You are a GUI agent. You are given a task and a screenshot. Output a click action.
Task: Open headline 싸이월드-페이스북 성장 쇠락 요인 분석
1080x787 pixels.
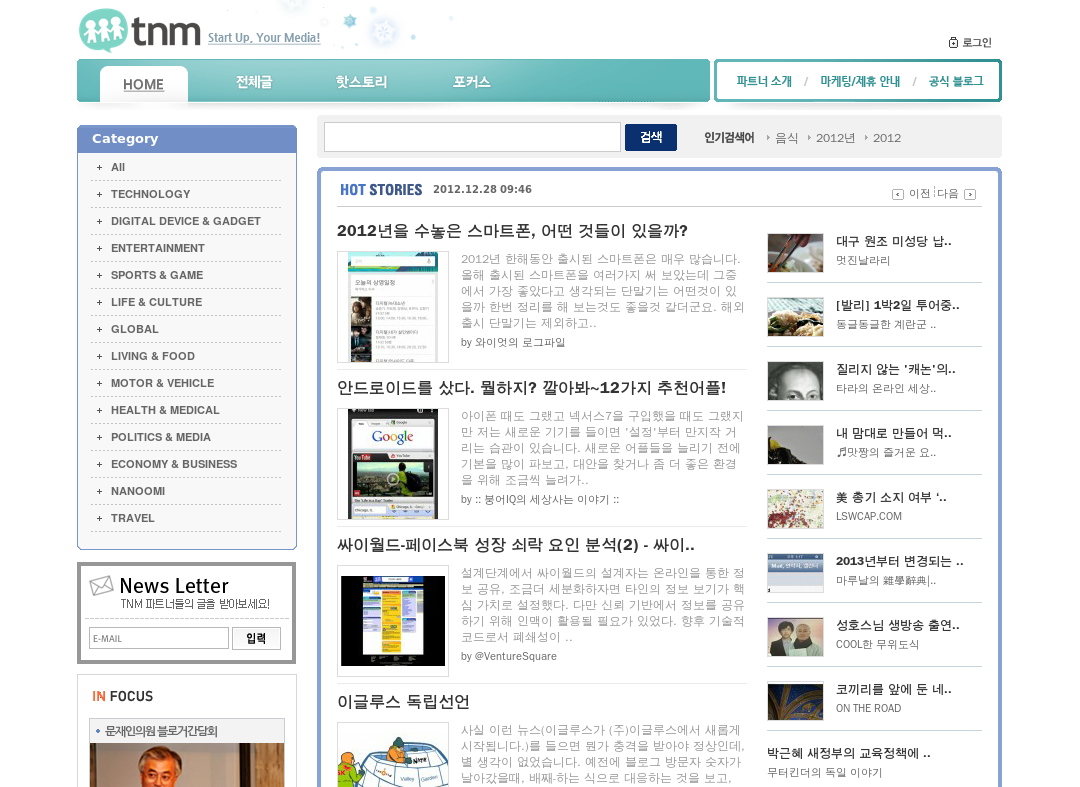(516, 545)
